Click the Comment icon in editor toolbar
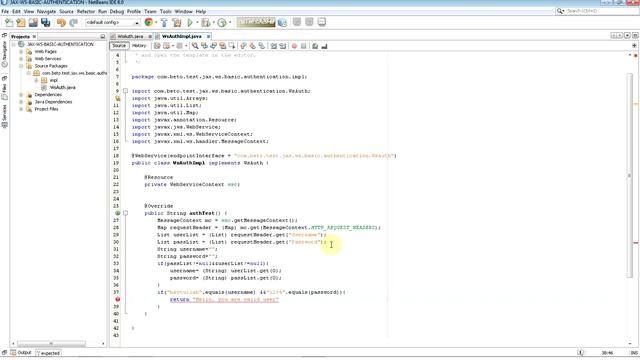640x360 pixels. (x=315, y=46)
